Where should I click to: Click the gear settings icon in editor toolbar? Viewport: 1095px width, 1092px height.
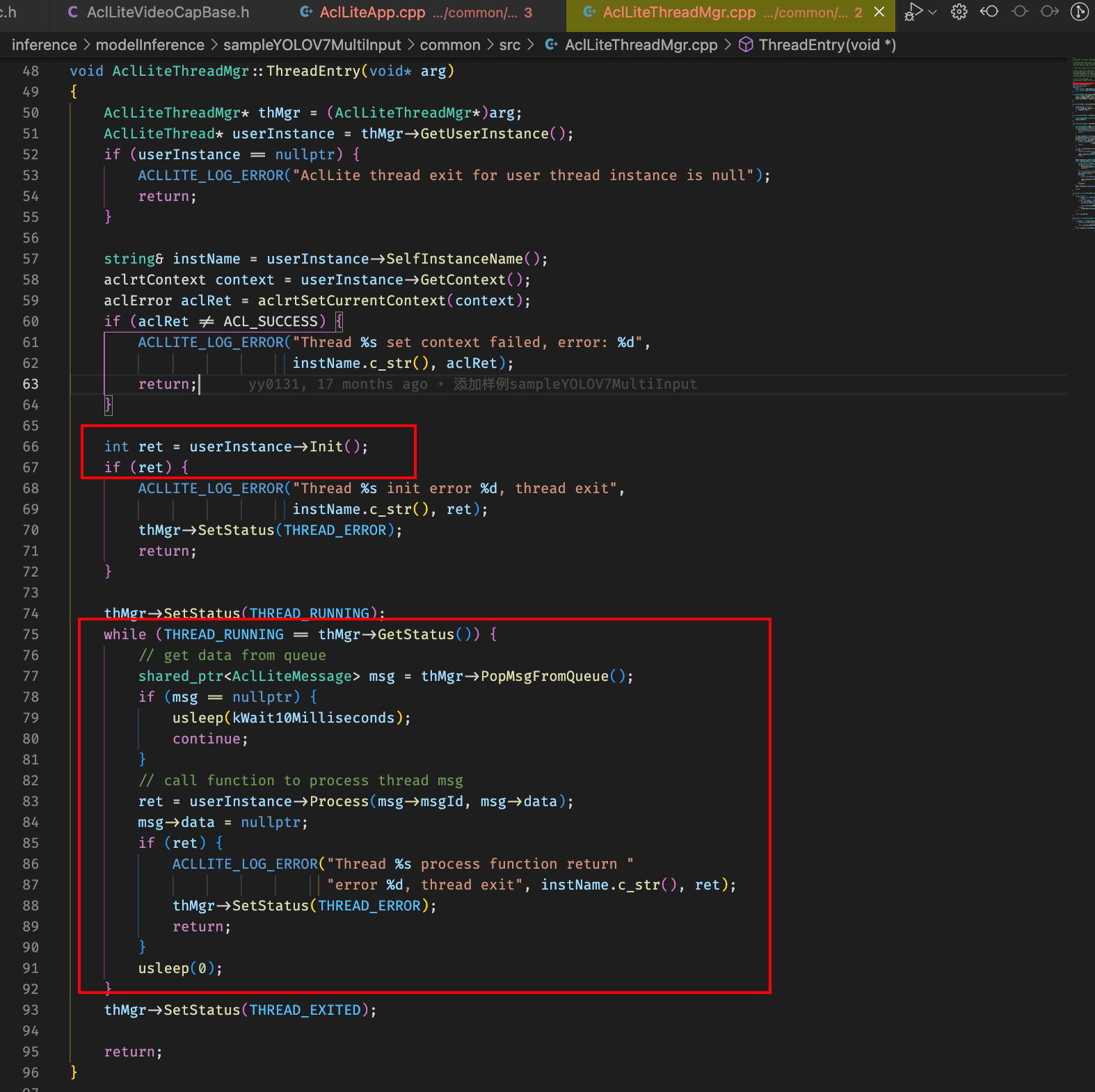[959, 12]
